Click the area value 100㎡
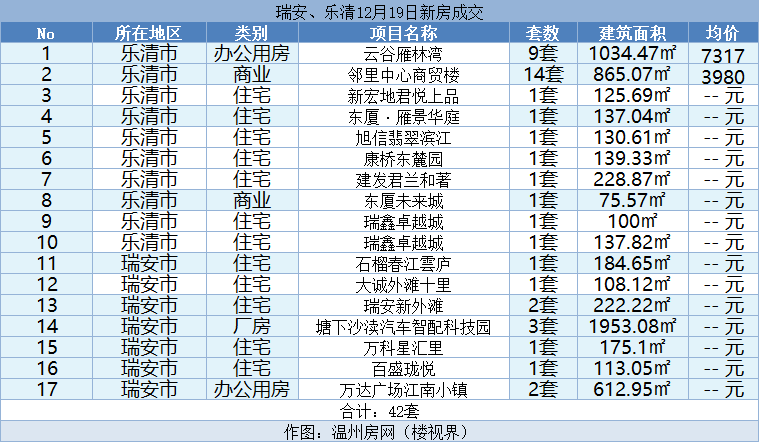Image resolution: width=759 pixels, height=442 pixels. tap(632, 221)
